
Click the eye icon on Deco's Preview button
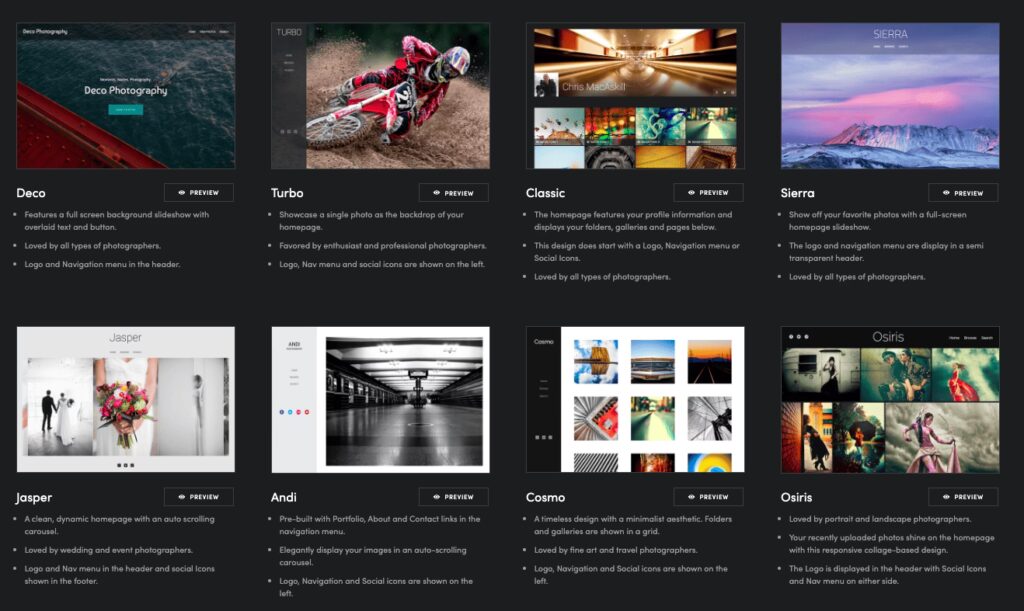click(x=182, y=193)
